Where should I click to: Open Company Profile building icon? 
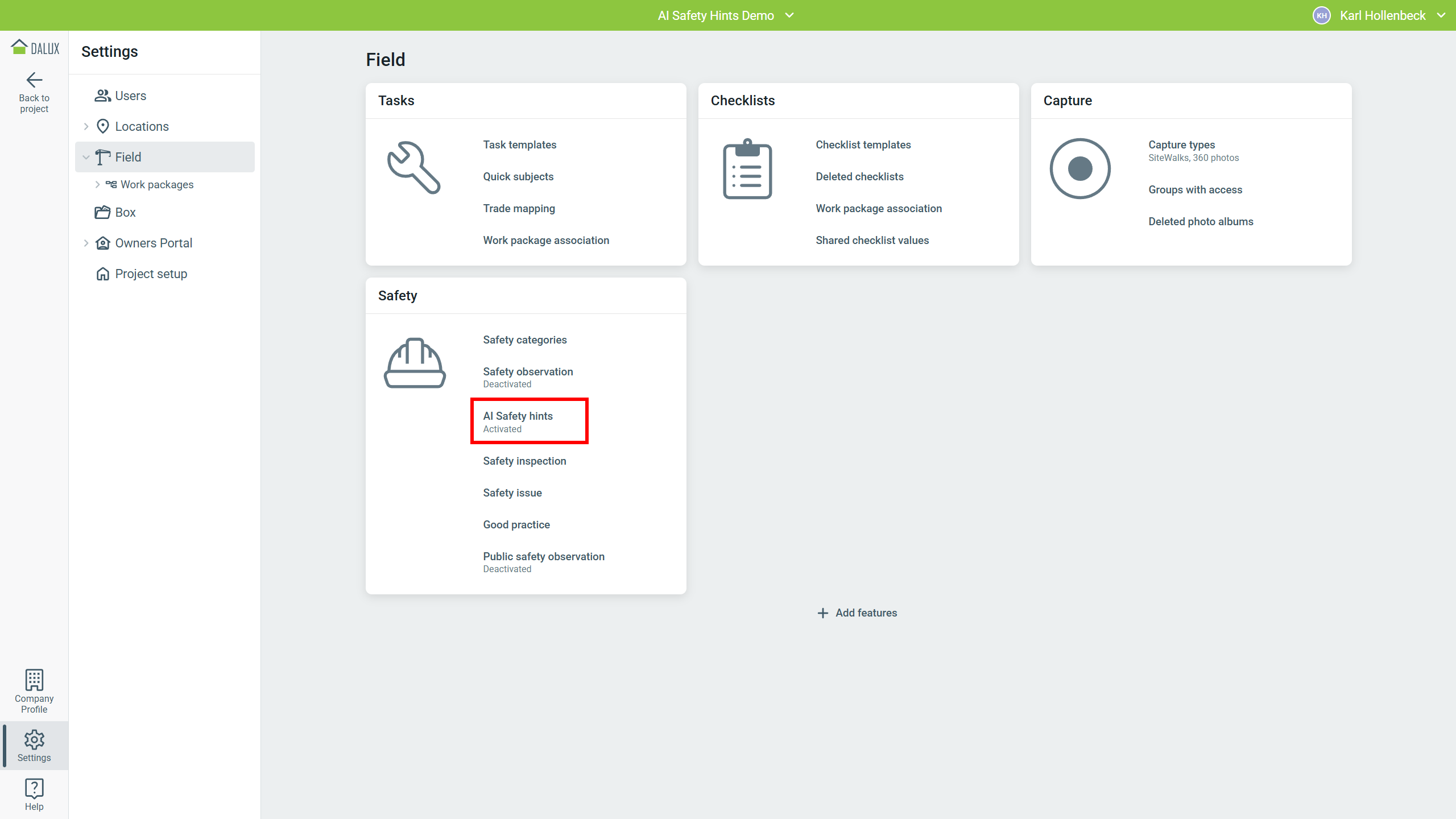click(34, 680)
